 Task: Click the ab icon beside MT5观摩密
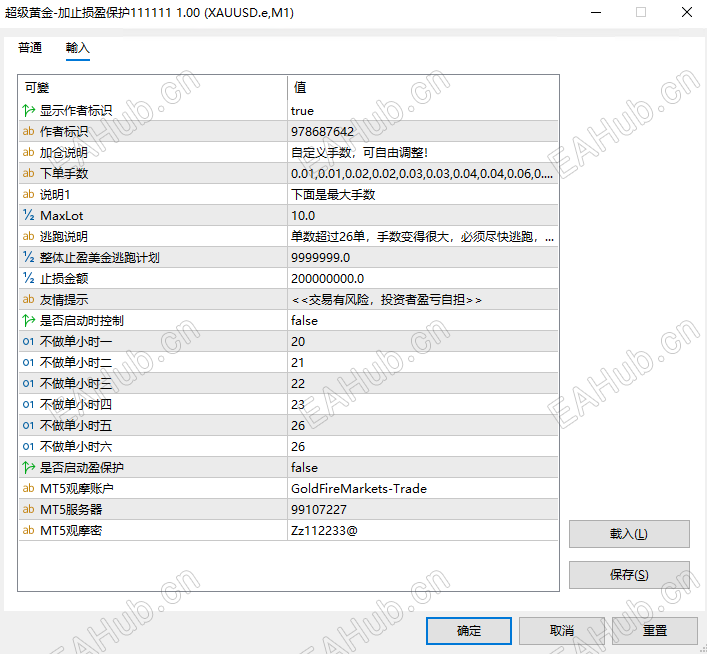click(28, 530)
